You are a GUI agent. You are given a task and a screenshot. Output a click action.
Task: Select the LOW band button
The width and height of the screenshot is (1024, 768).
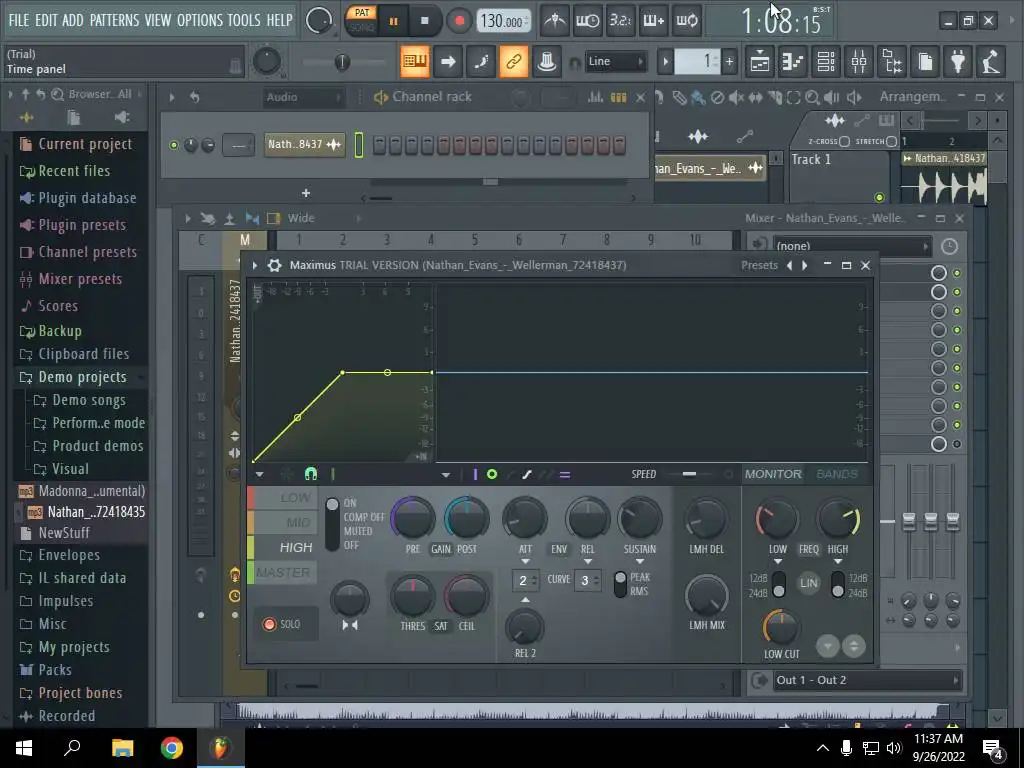(x=283, y=498)
